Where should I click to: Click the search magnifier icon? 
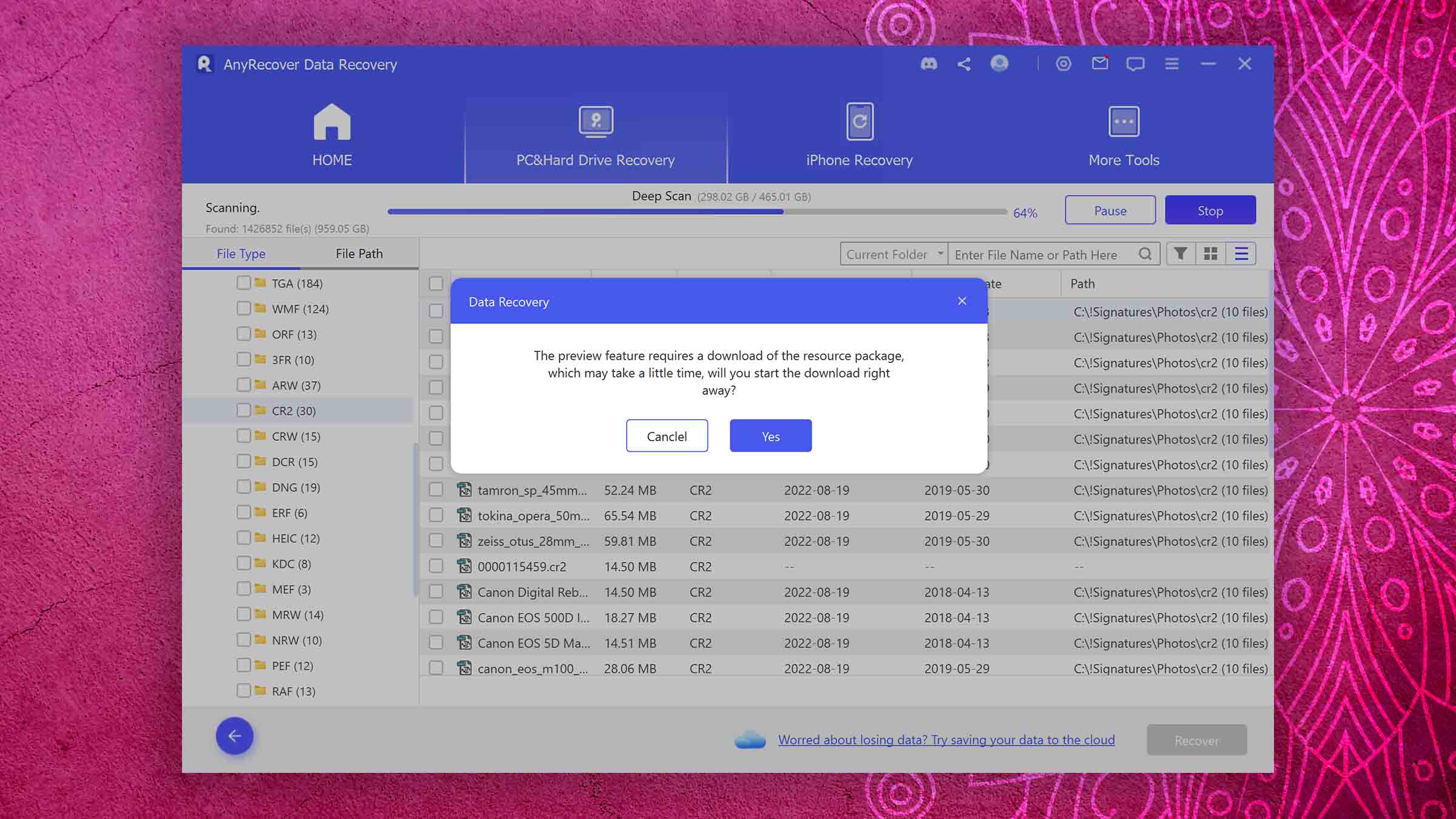click(1145, 254)
